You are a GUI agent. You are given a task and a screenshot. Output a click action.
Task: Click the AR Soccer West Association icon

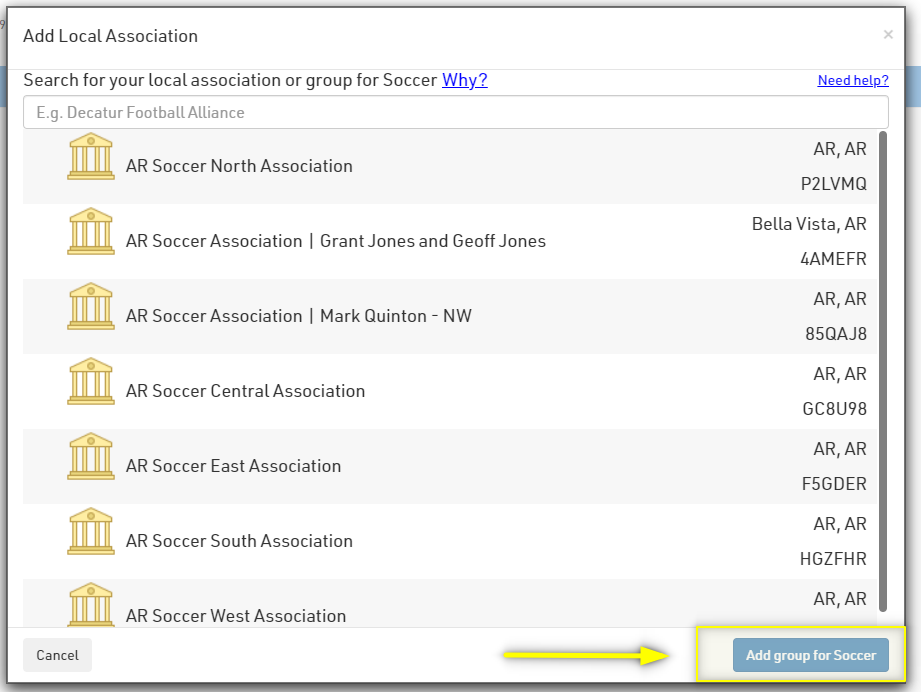pyautogui.click(x=90, y=606)
